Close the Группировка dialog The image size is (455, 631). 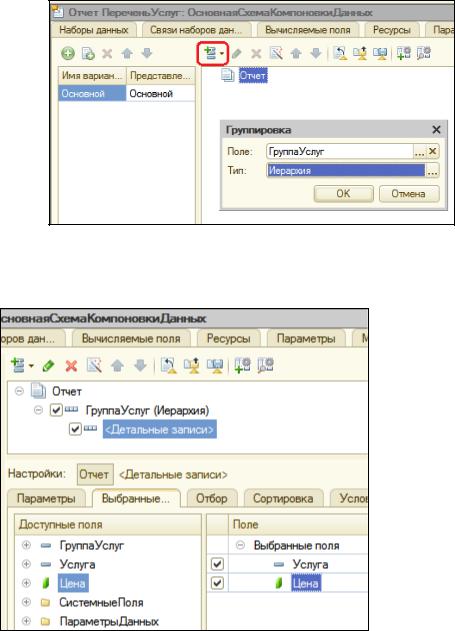tap(436, 130)
